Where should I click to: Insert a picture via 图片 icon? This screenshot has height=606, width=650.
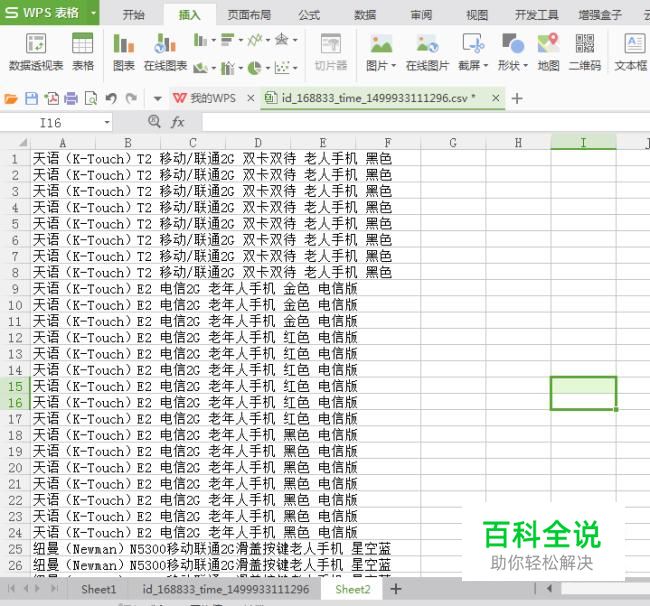(x=381, y=52)
